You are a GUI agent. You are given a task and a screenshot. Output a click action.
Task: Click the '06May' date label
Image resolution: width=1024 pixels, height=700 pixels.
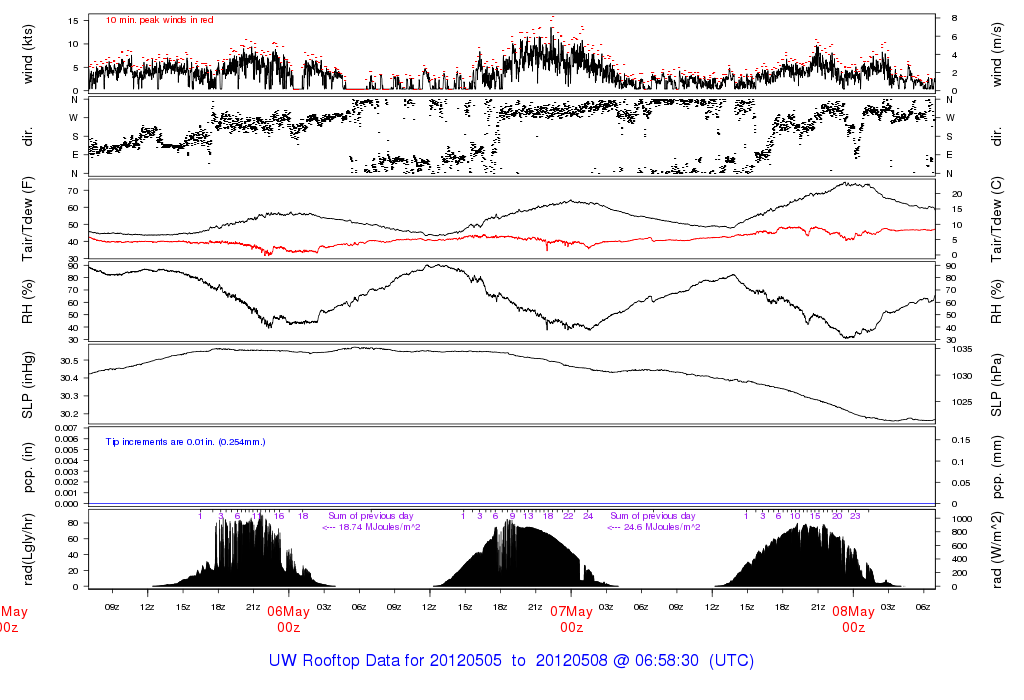pos(288,612)
